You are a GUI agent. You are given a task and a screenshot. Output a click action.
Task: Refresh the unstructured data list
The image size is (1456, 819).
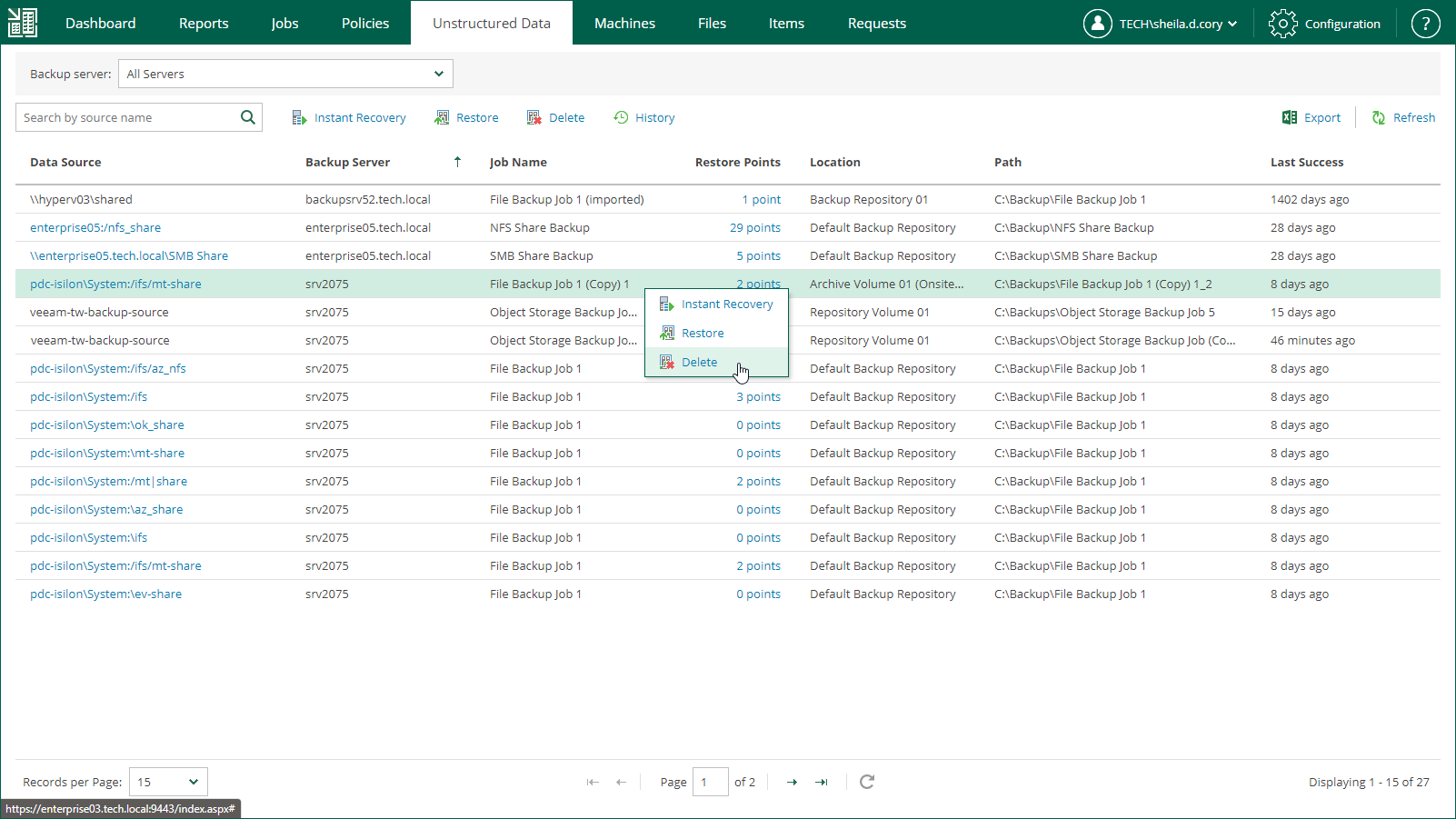click(1403, 118)
